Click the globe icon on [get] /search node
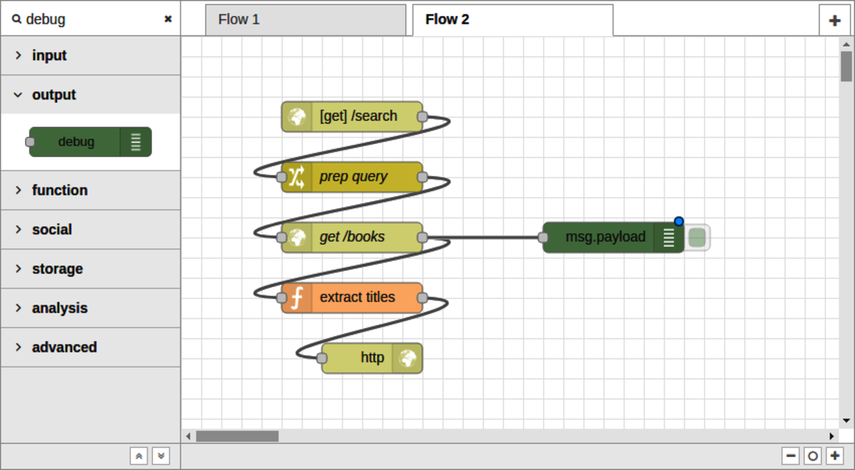Viewport: 855px width, 470px height. (x=296, y=117)
